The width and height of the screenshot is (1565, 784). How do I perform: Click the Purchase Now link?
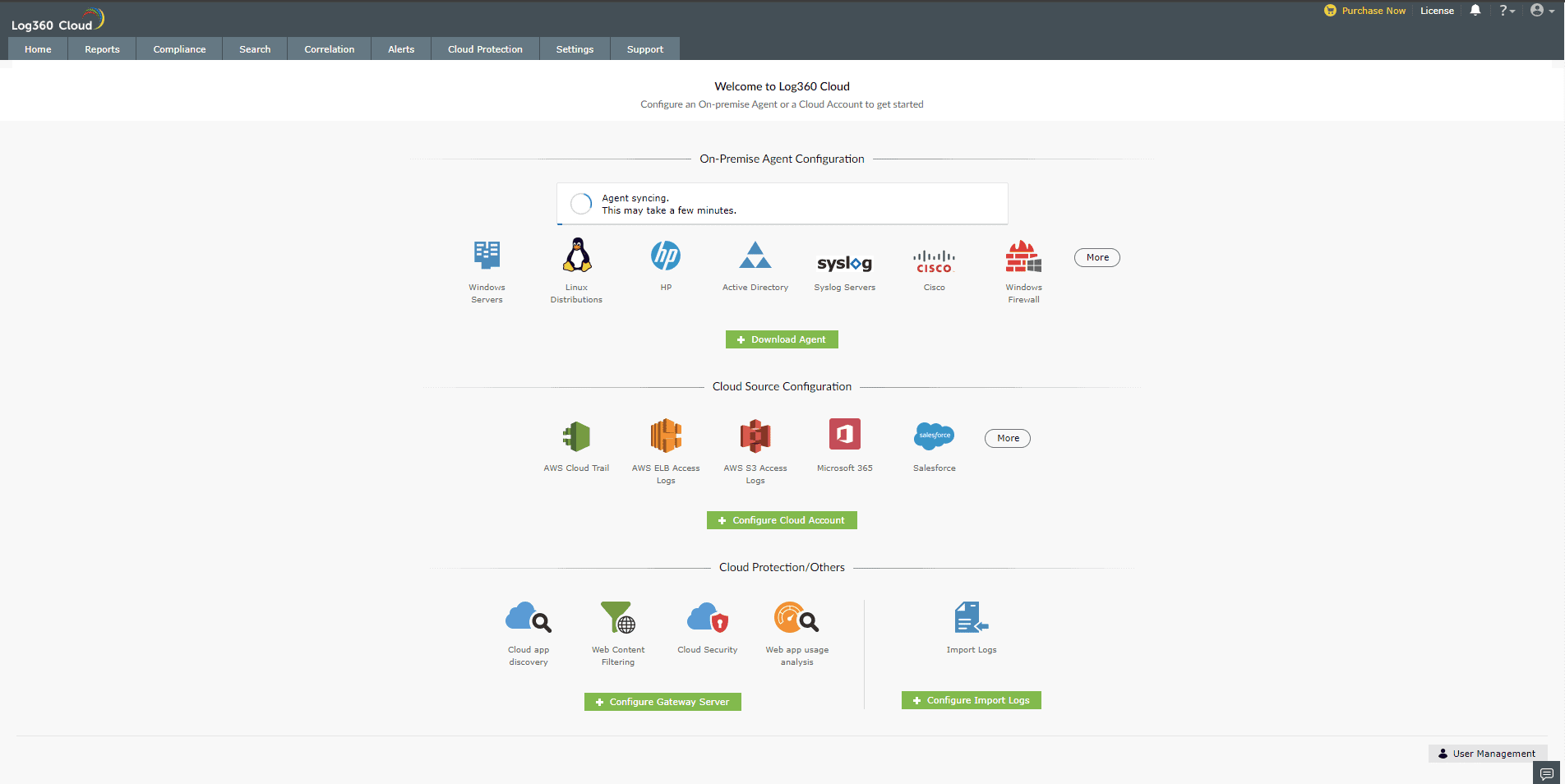[x=1373, y=11]
